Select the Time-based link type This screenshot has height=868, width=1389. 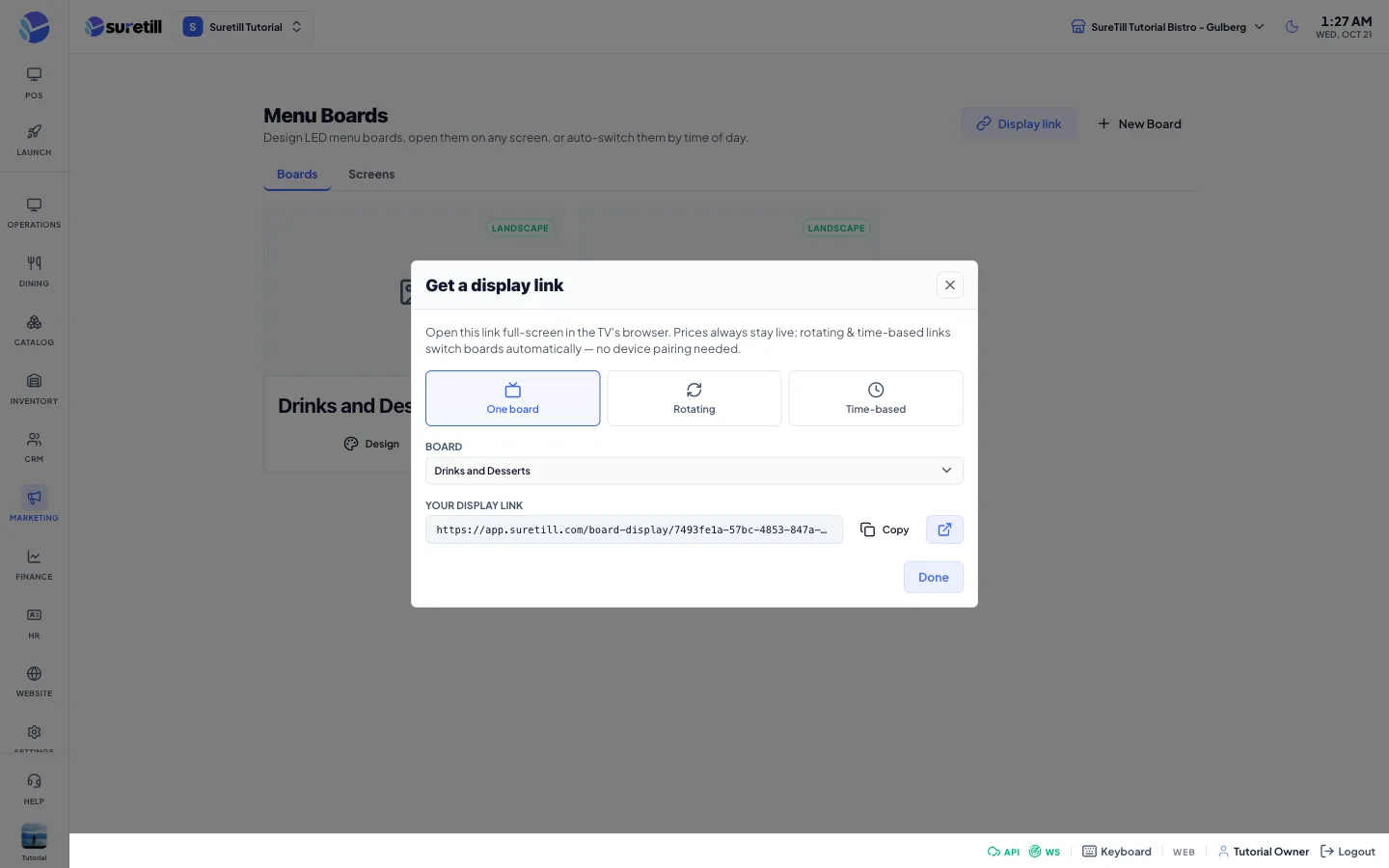pyautogui.click(x=876, y=398)
